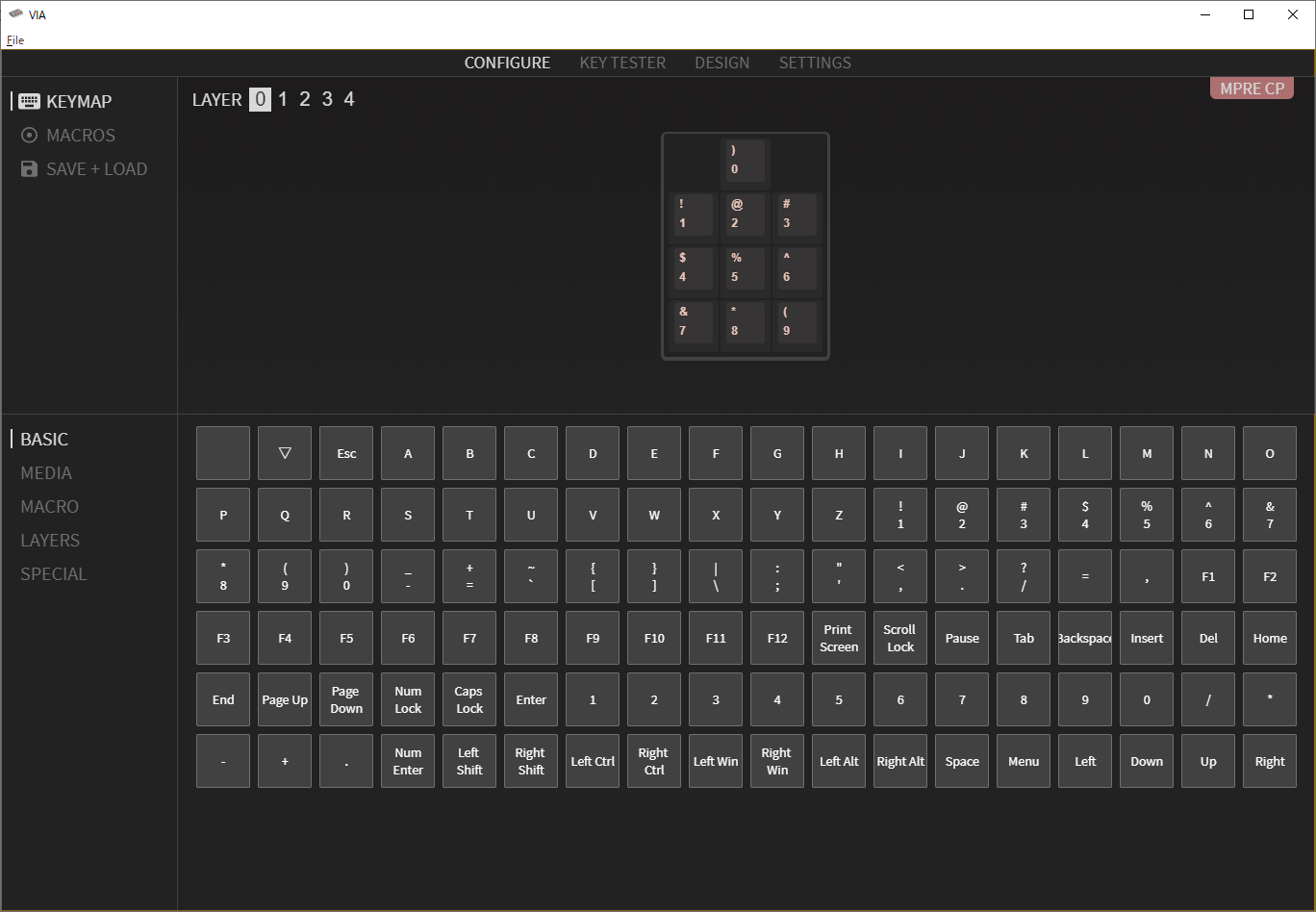This screenshot has height=912, width=1316.
Task: Open the File menu
Action: pyautogui.click(x=15, y=40)
